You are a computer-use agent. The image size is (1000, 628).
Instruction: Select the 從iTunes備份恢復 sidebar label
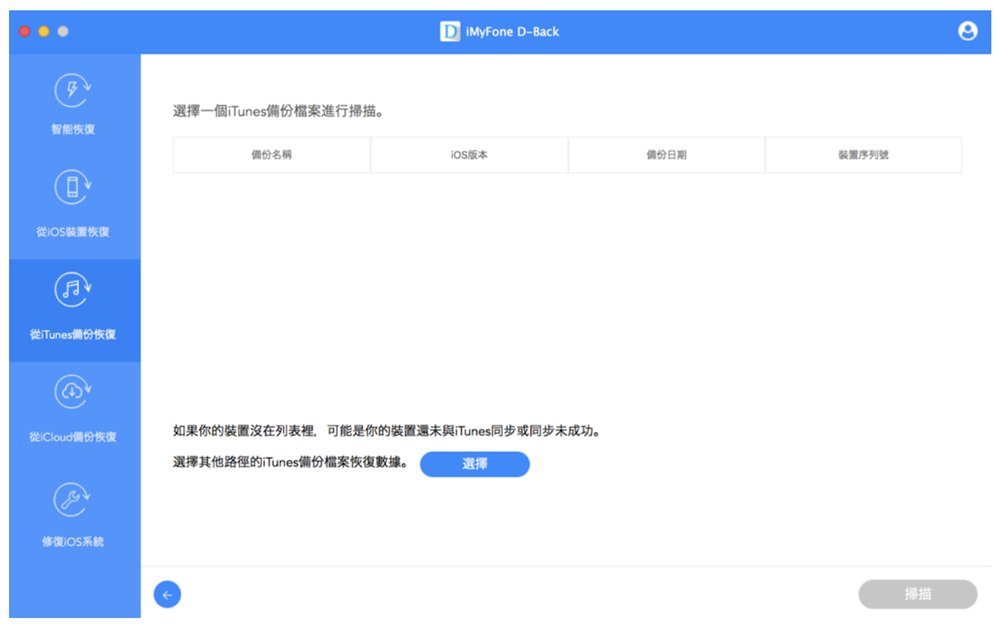point(73,334)
